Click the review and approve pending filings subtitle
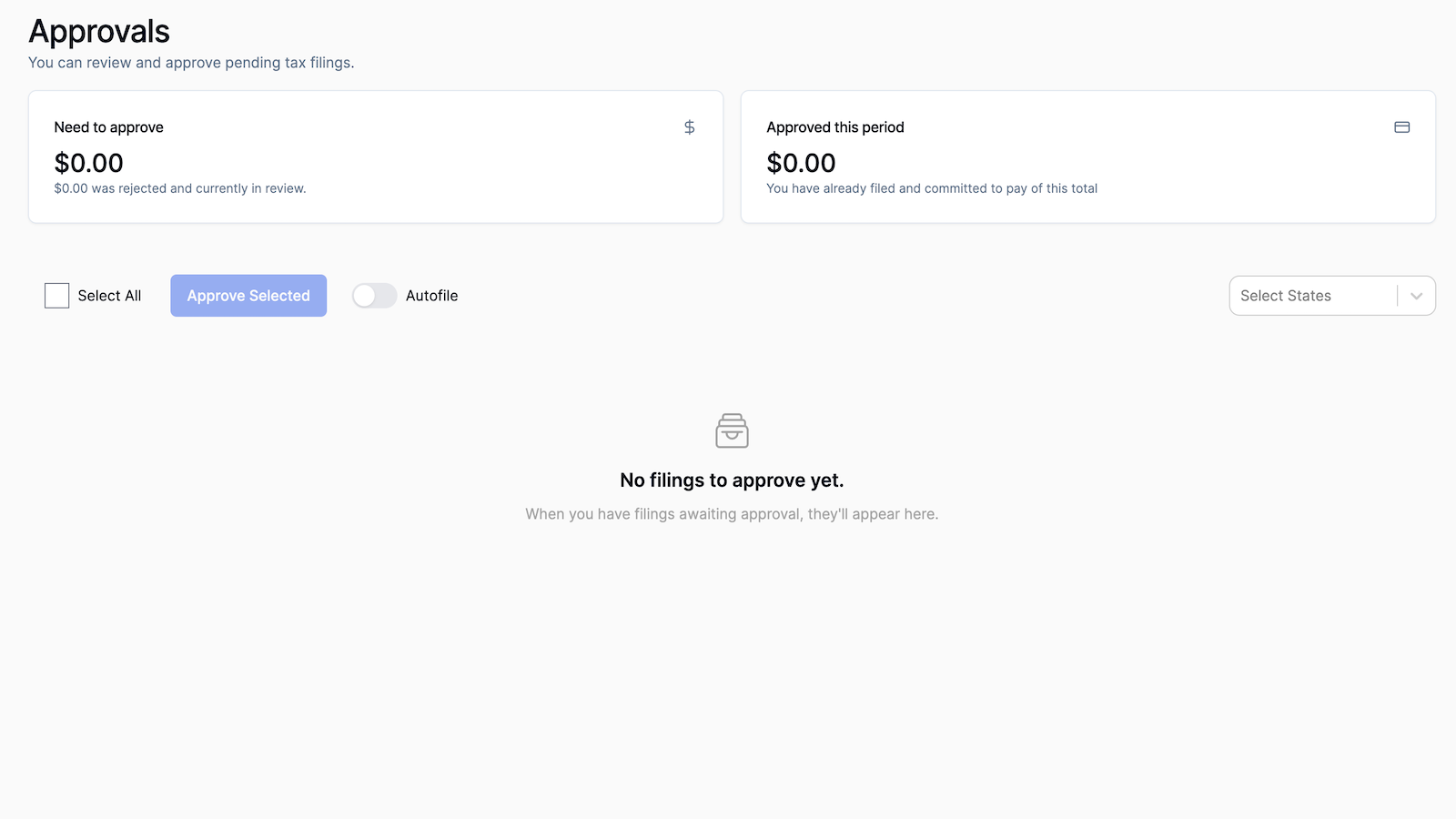This screenshot has height=819, width=1456. (191, 63)
